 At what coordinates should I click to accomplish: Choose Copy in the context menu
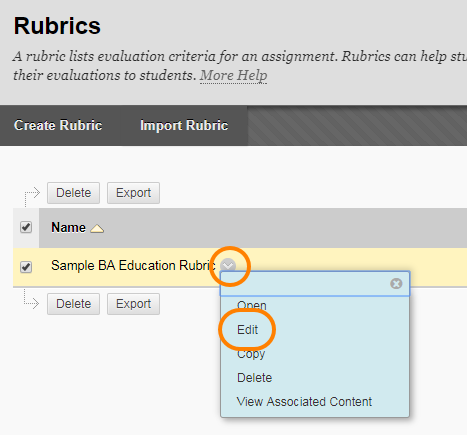tap(251, 354)
